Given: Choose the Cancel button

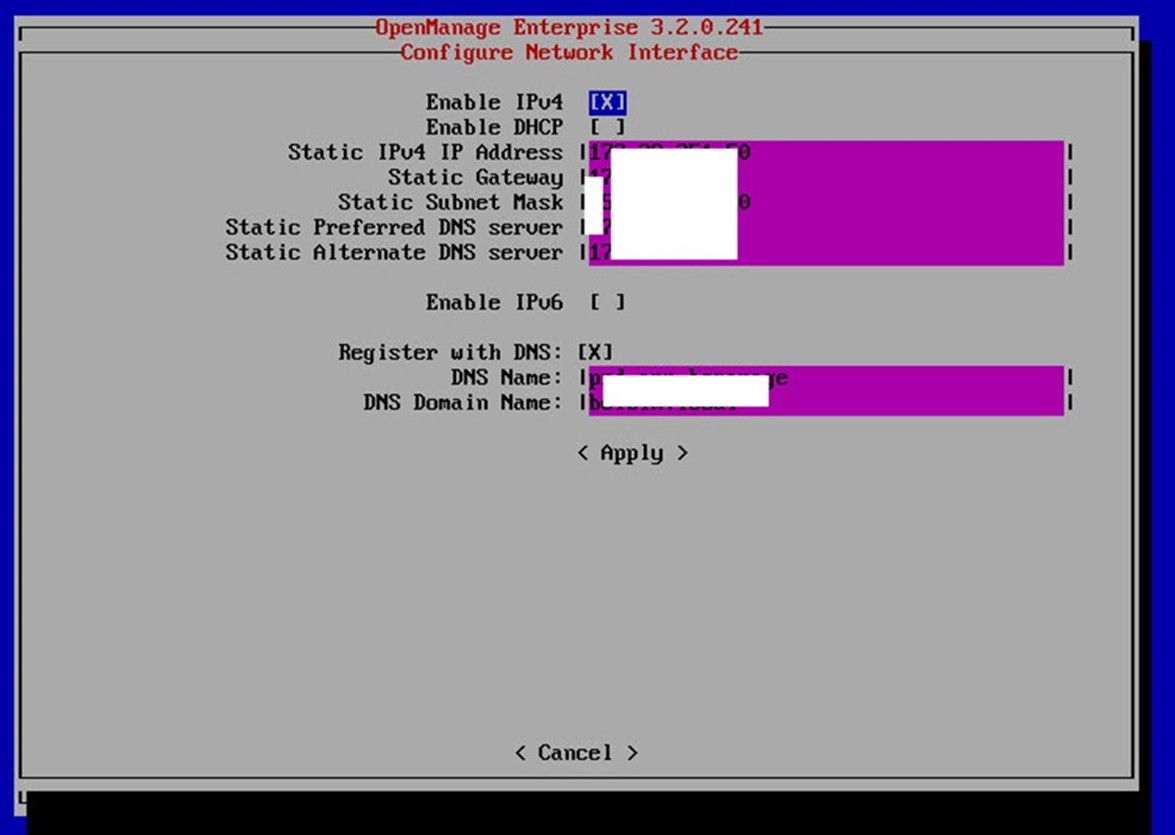Looking at the screenshot, I should (576, 753).
